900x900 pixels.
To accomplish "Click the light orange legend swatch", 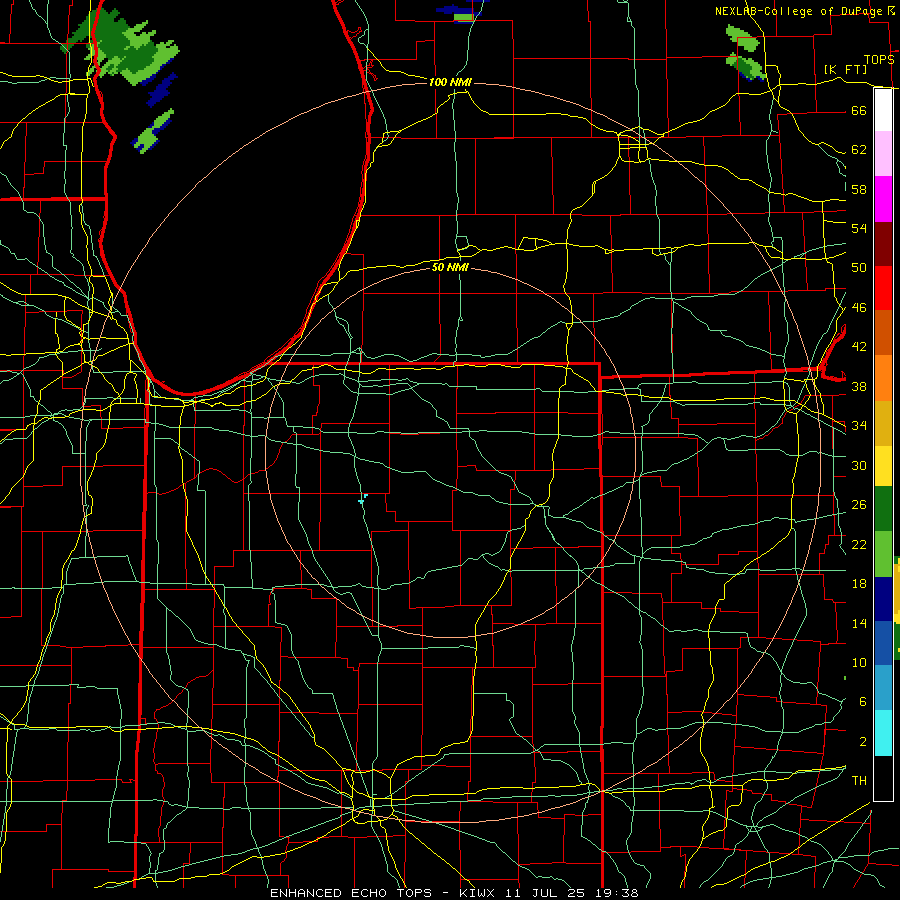I will point(883,378).
